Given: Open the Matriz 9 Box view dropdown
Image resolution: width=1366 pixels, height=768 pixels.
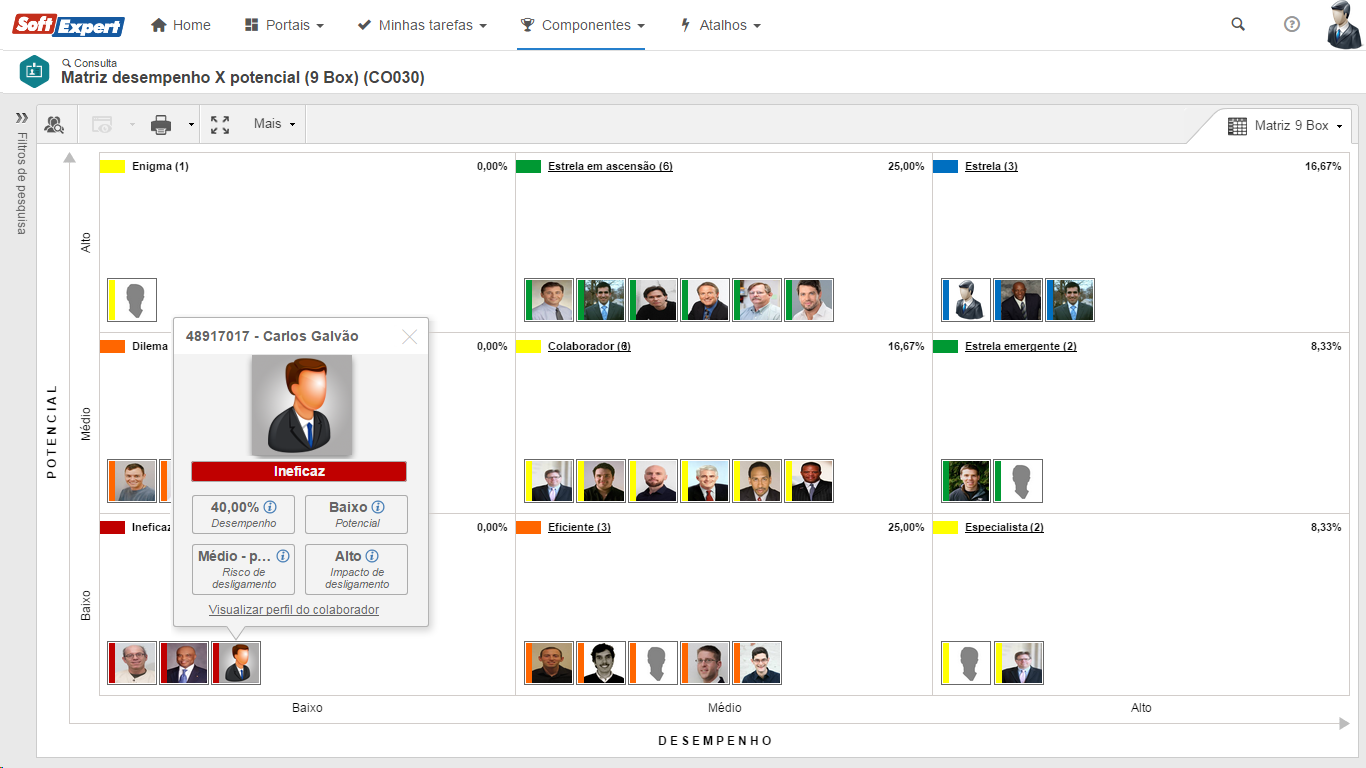Looking at the screenshot, I should pos(1284,126).
